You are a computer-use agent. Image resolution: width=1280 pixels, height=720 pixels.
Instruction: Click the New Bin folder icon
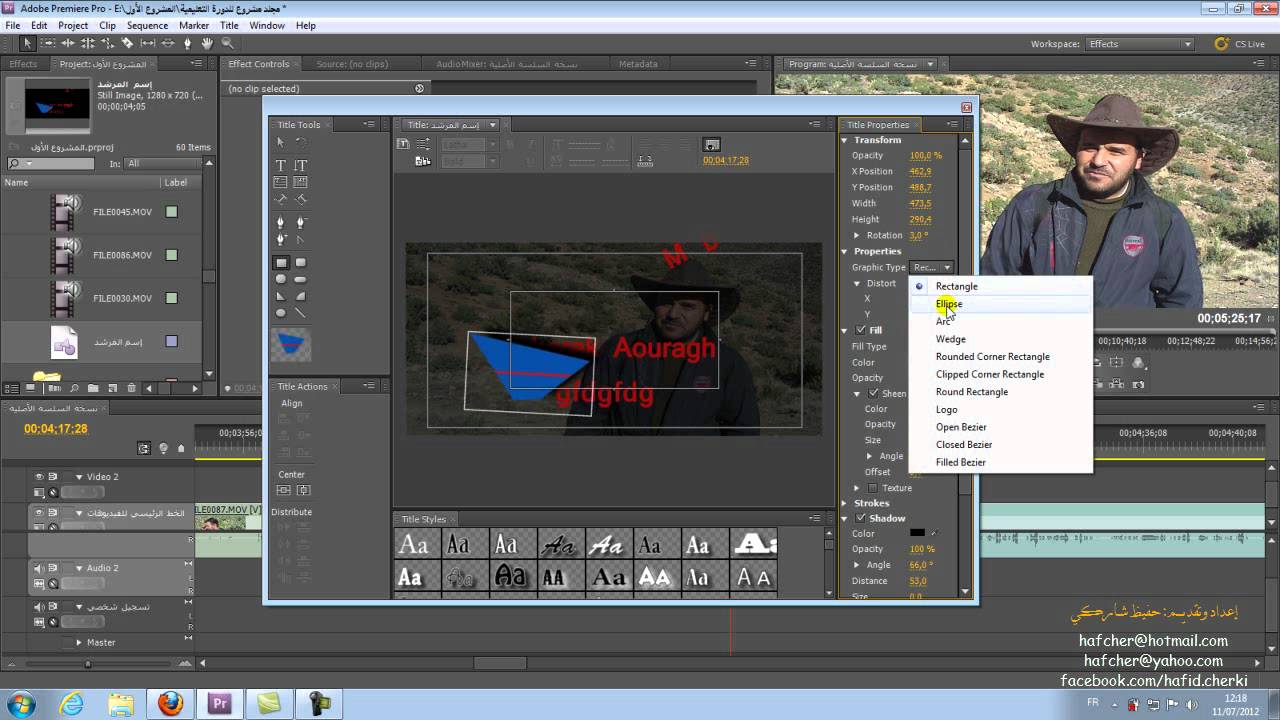[92, 388]
